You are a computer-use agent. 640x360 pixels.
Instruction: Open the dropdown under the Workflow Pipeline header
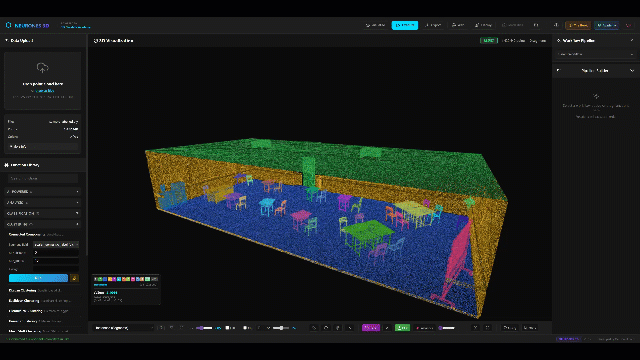click(596, 54)
